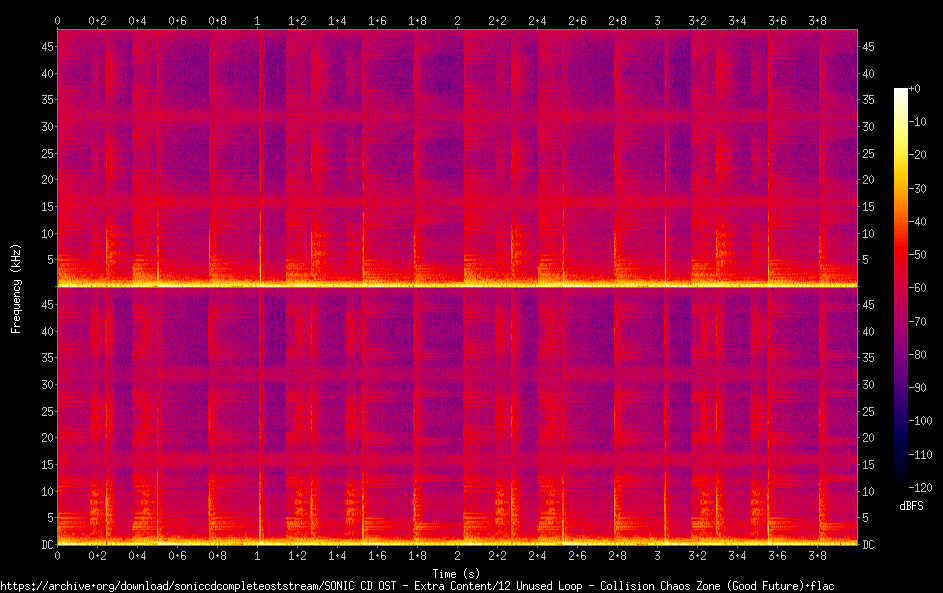943x593 pixels.
Task: Click the 1.6 tick on bottom time axis
Action: pos(377,555)
